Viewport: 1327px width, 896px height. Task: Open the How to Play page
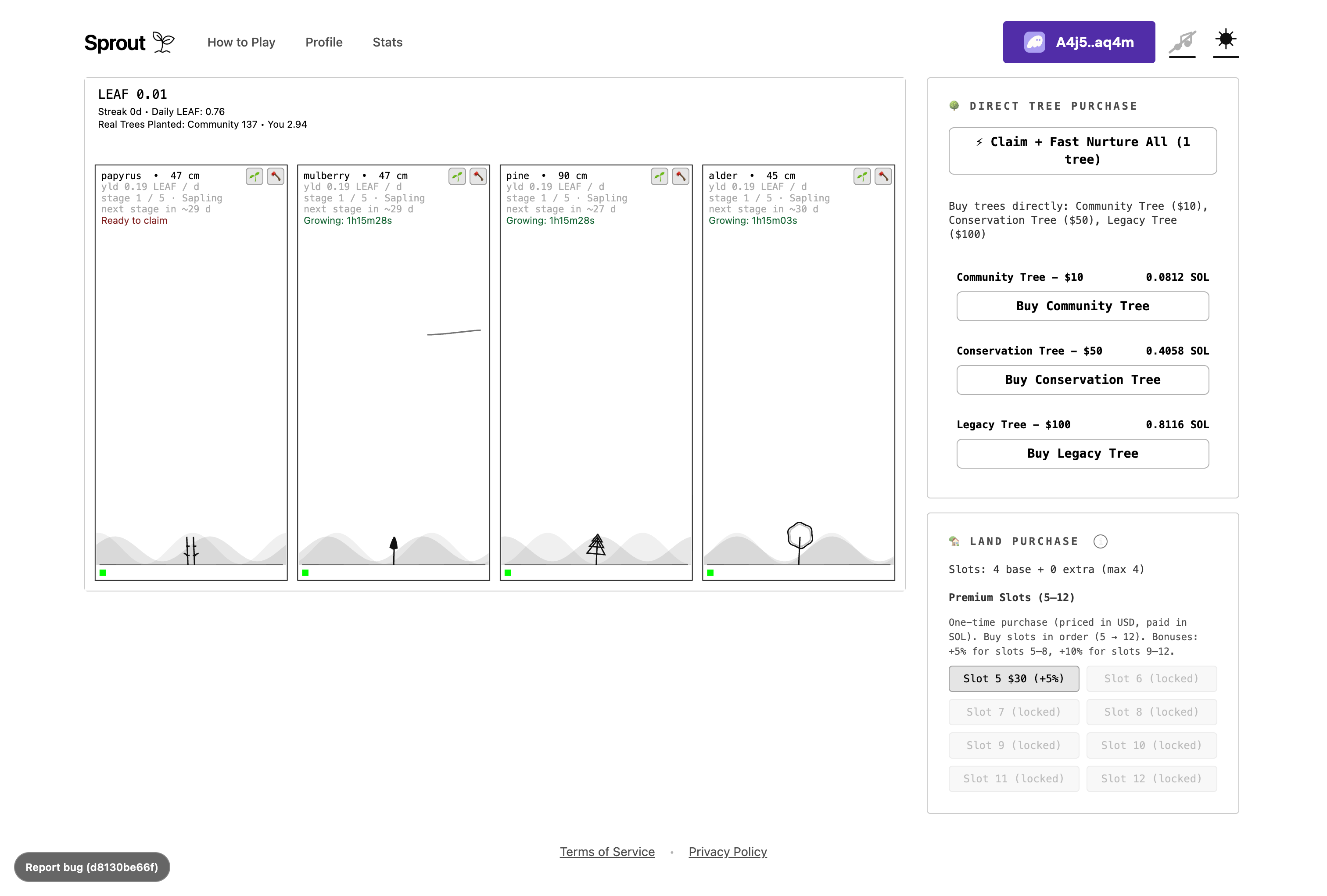click(241, 42)
